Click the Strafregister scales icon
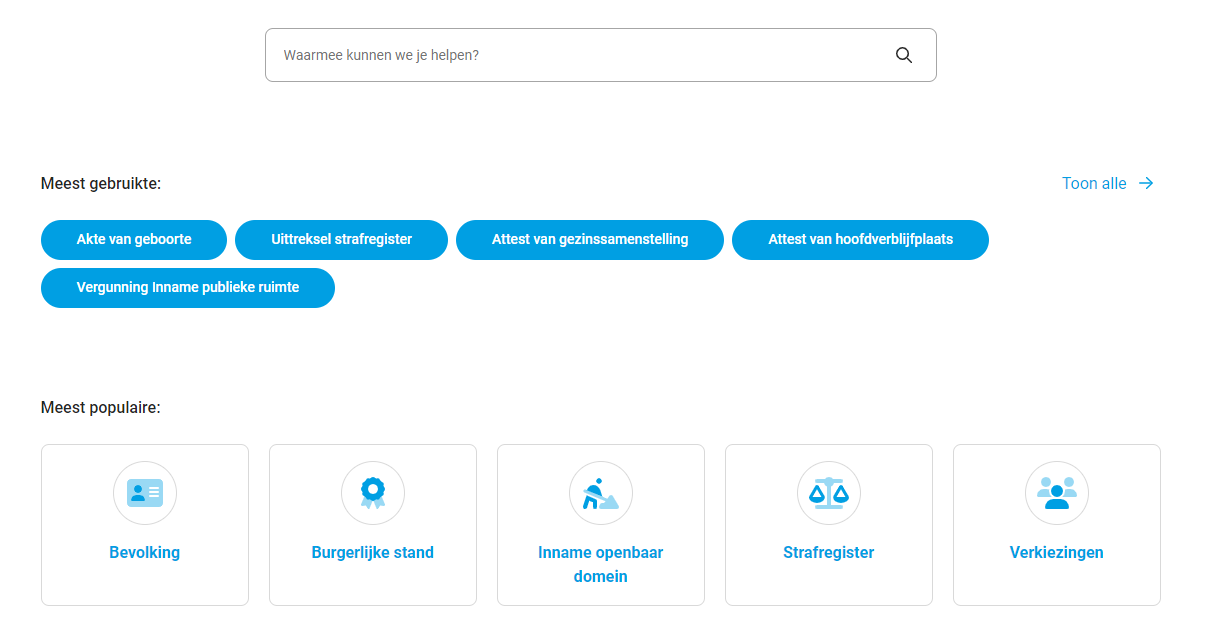1214x628 pixels. coord(829,493)
